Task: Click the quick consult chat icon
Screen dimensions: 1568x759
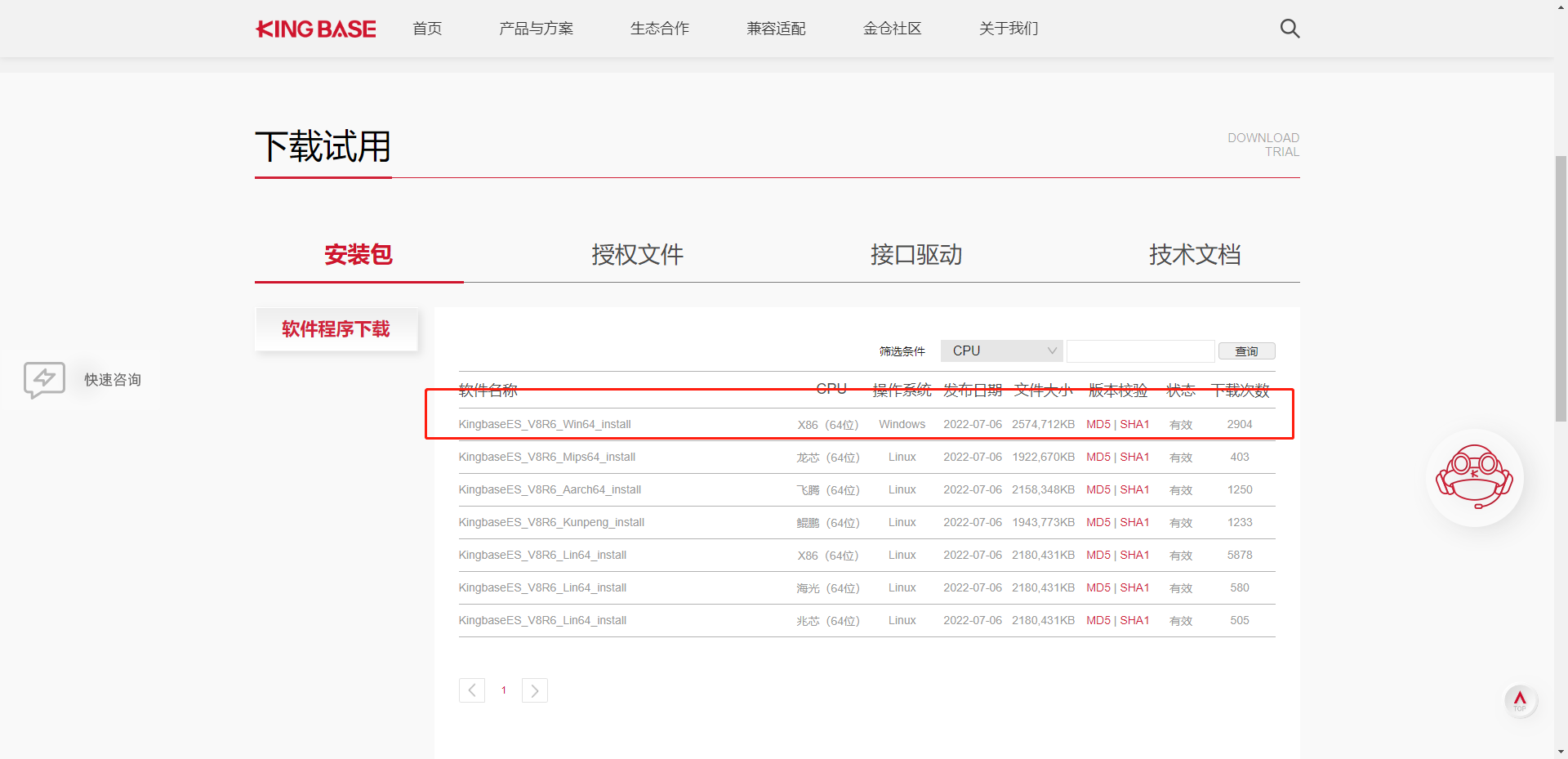Action: click(x=44, y=380)
